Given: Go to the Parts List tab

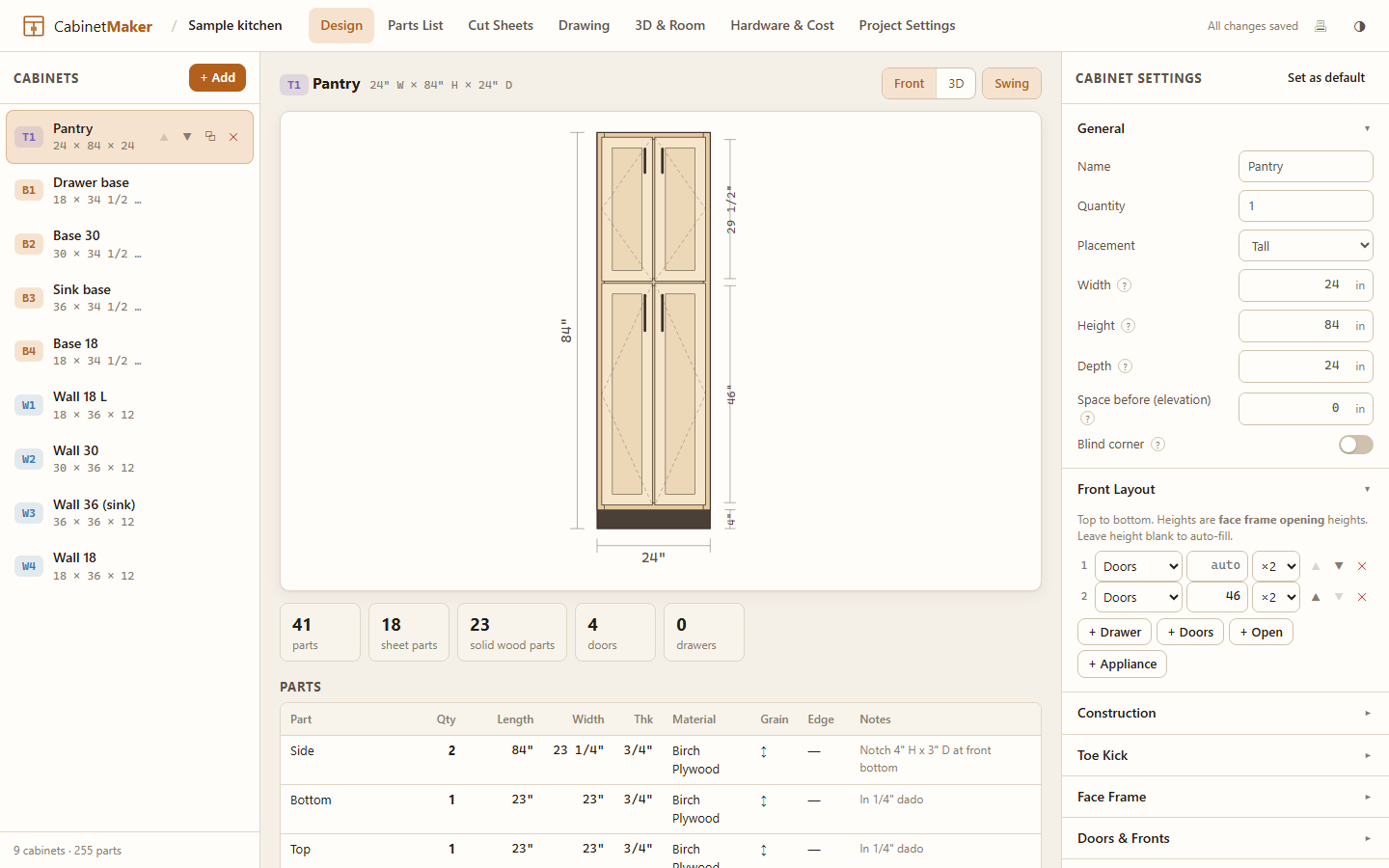Looking at the screenshot, I should (416, 26).
